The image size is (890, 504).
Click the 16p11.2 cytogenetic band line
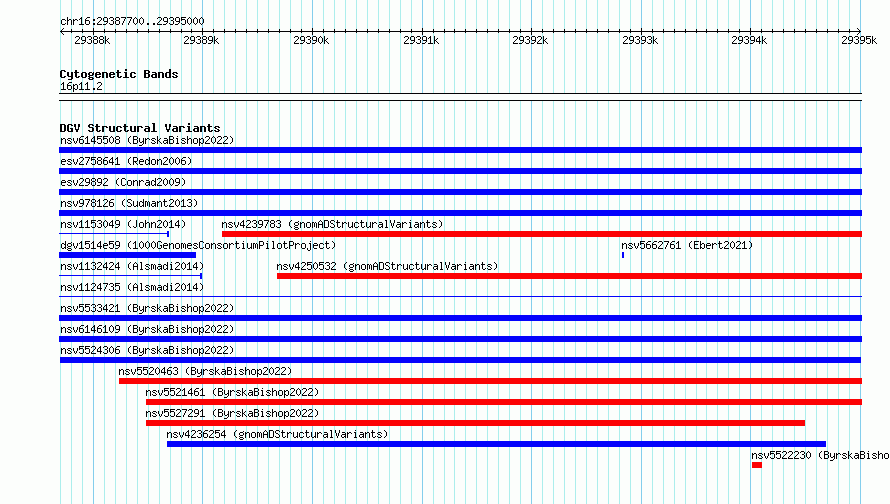(460, 97)
